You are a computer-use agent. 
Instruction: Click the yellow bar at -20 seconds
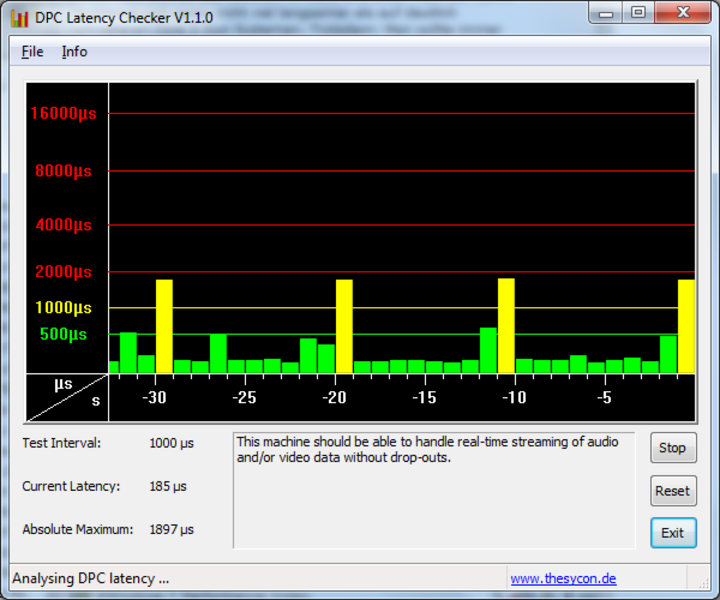point(344,326)
